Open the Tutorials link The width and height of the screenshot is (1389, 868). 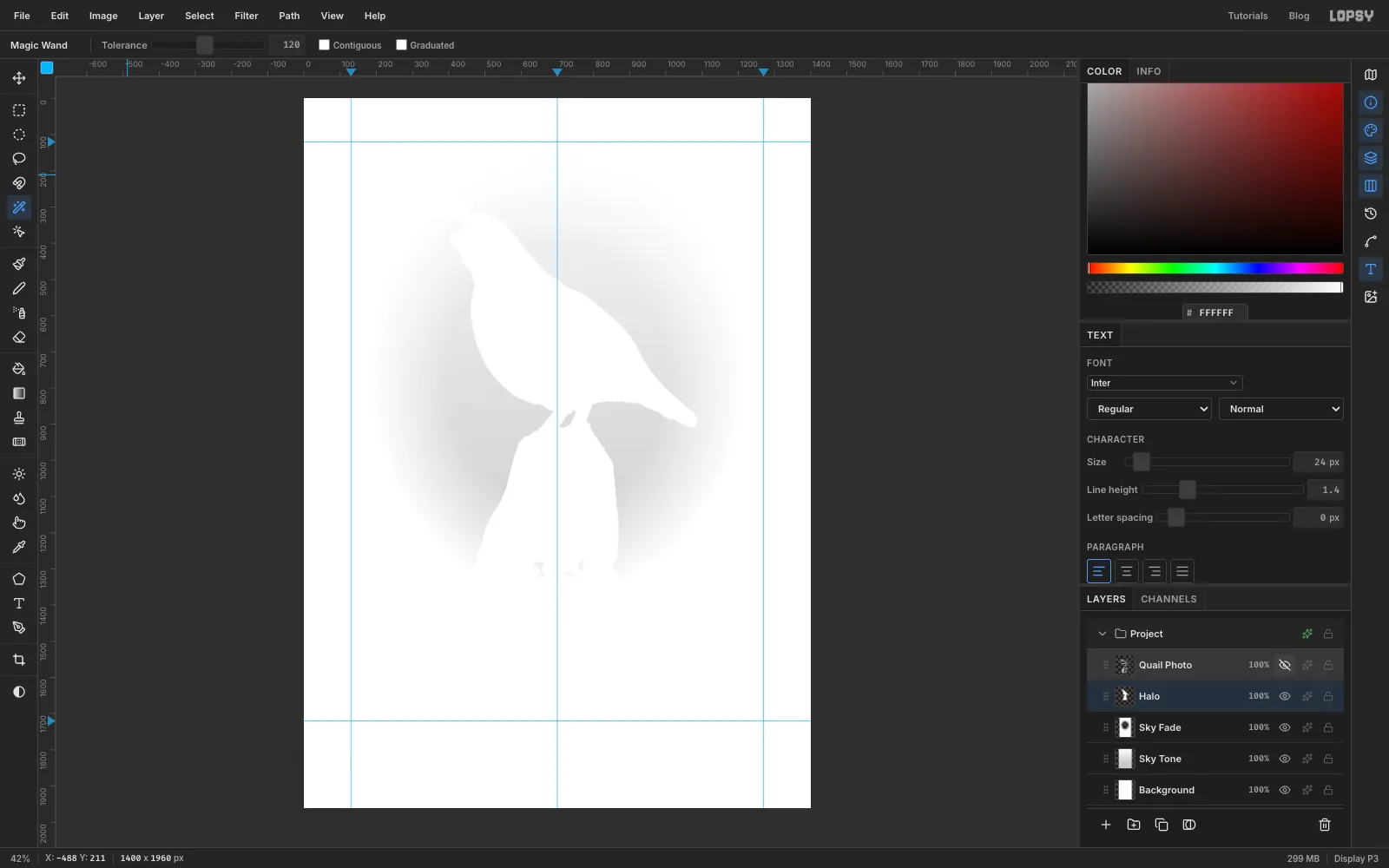pos(1247,16)
